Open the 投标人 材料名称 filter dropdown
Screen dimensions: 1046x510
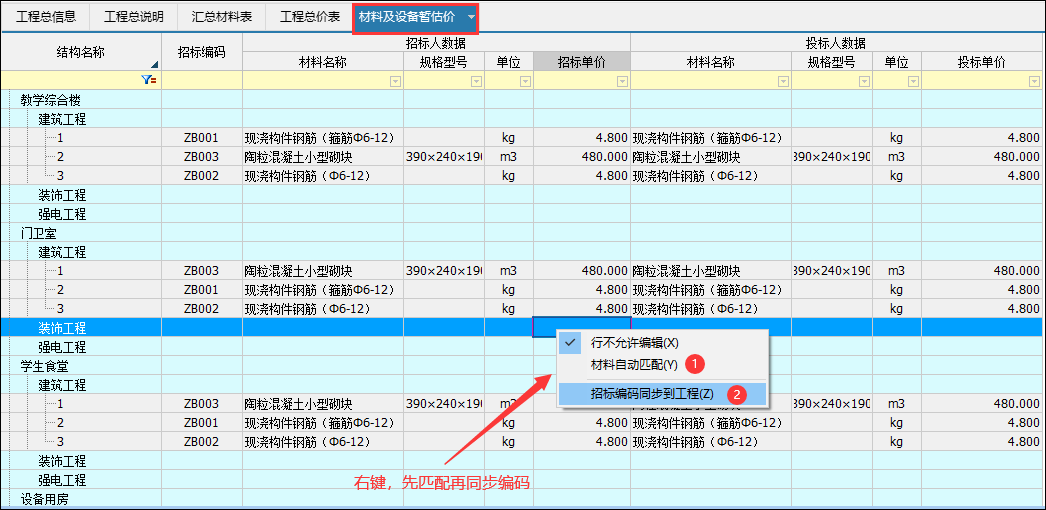click(x=784, y=81)
